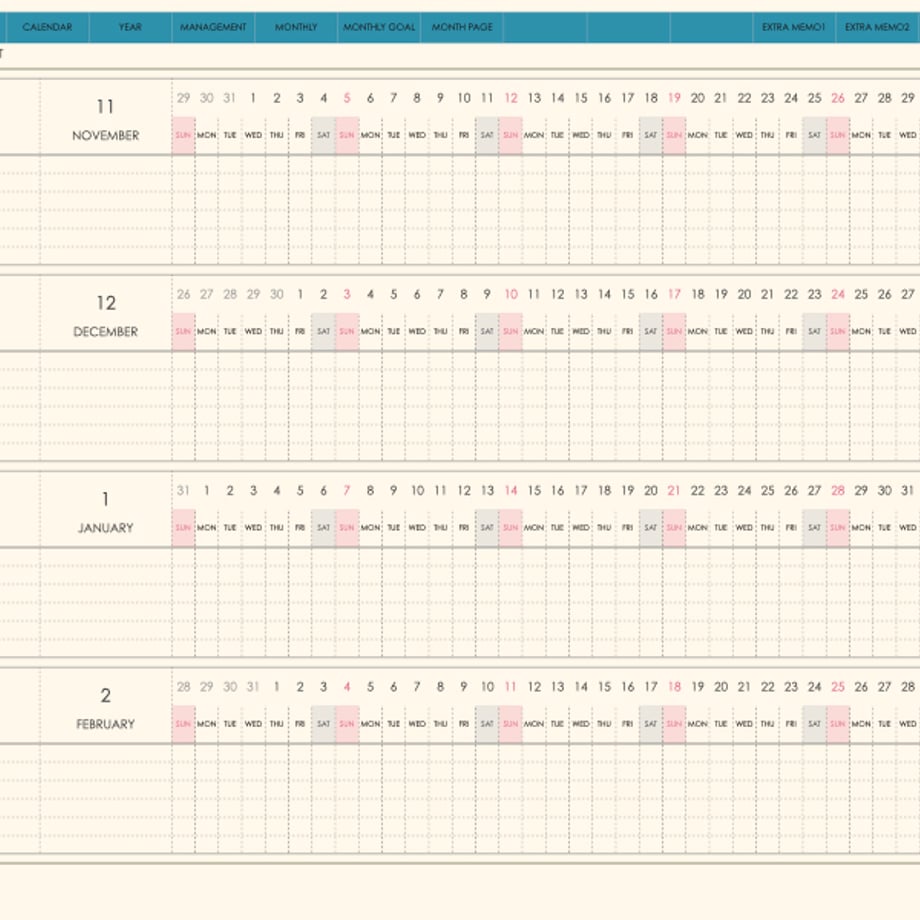Select gray date 30 in December row
Viewport: 920px width, 920px height.
276,295
